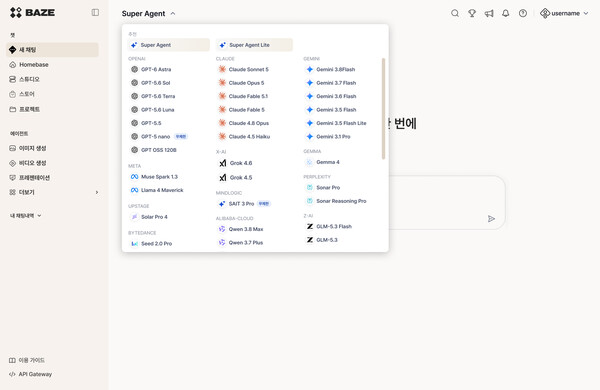Open the help question-mark icon
600x390 pixels.
coord(523,13)
